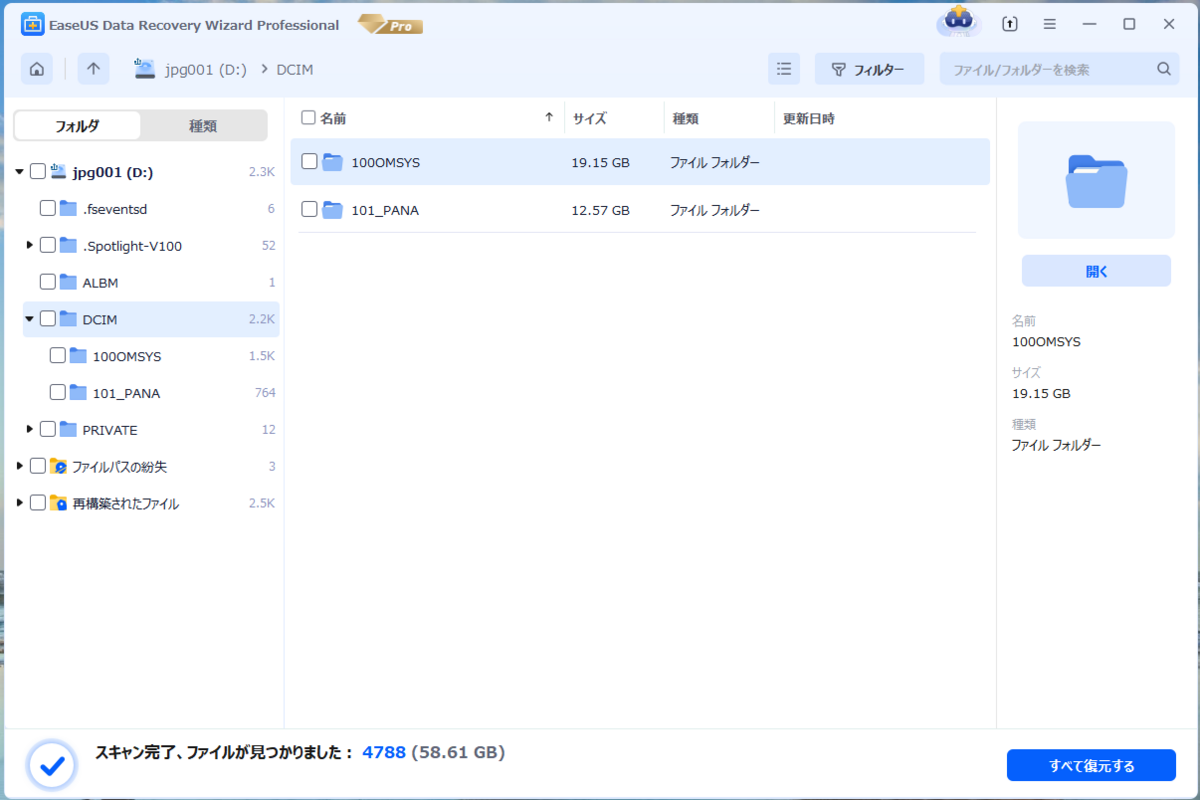Click the Pro edition badge
The width and height of the screenshot is (1200, 800).
pos(390,25)
